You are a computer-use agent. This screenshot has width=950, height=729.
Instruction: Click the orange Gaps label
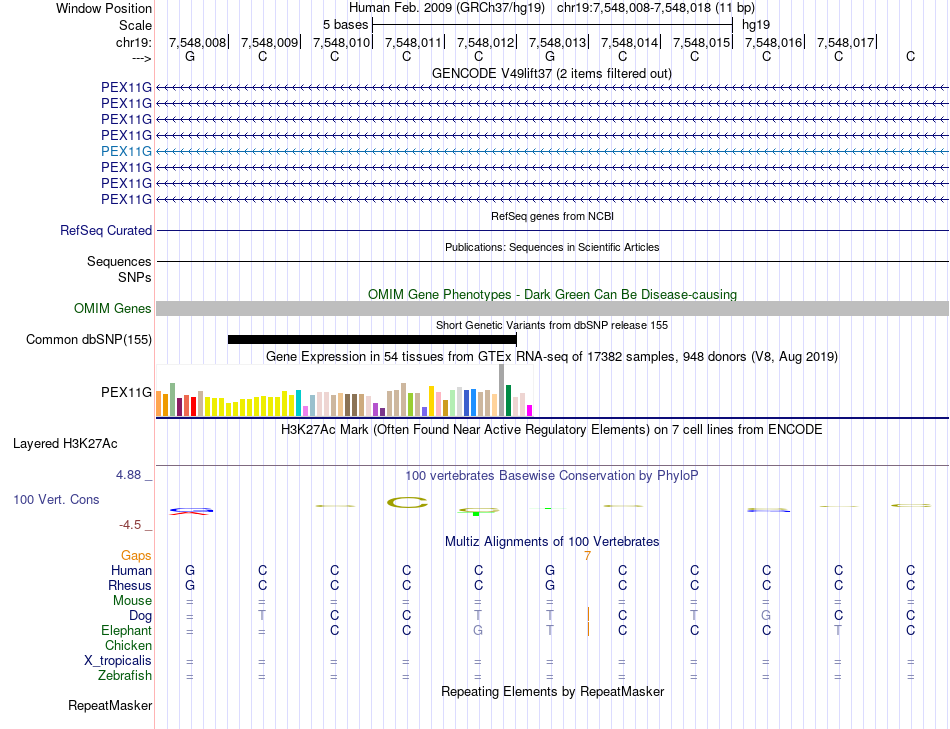pyautogui.click(x=136, y=556)
